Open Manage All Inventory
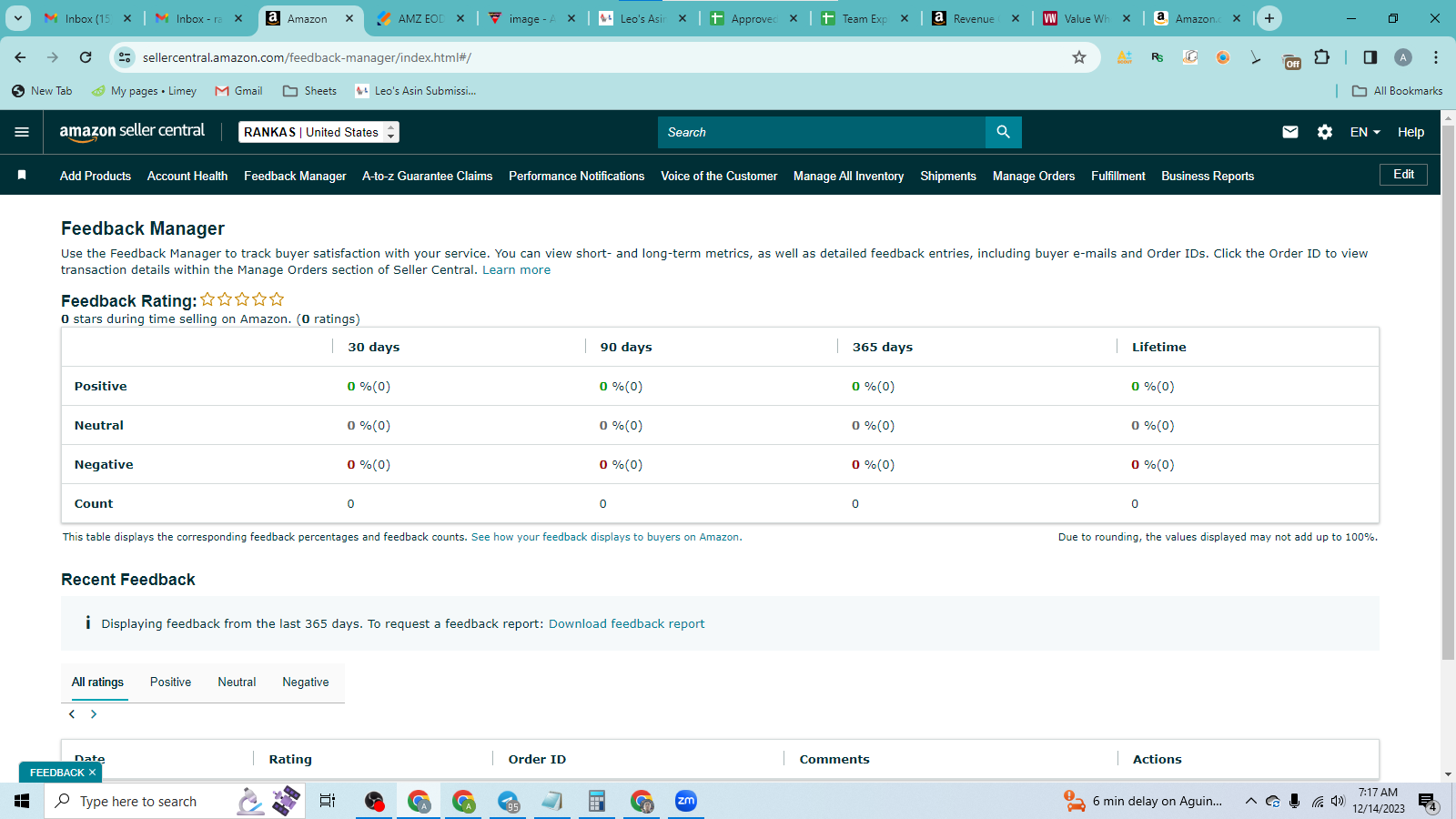The height and width of the screenshot is (819, 1456). 848,176
